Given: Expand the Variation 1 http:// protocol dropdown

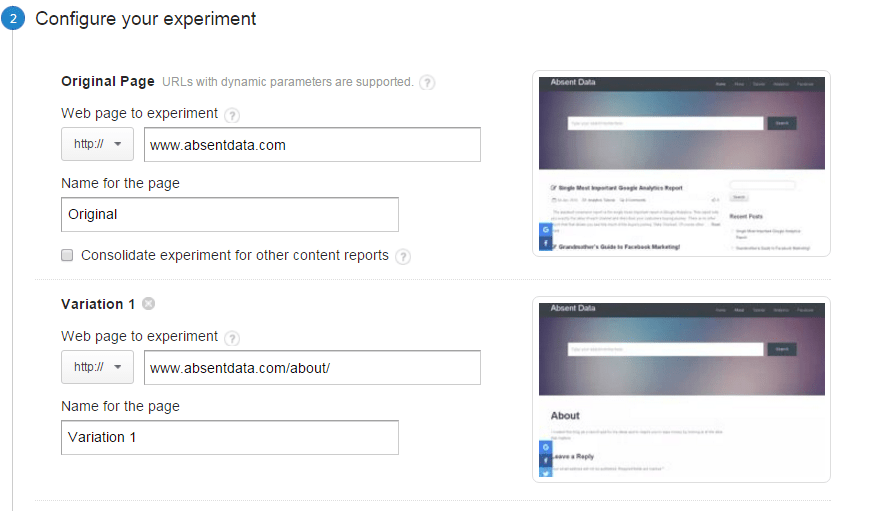Looking at the screenshot, I should click(x=97, y=367).
